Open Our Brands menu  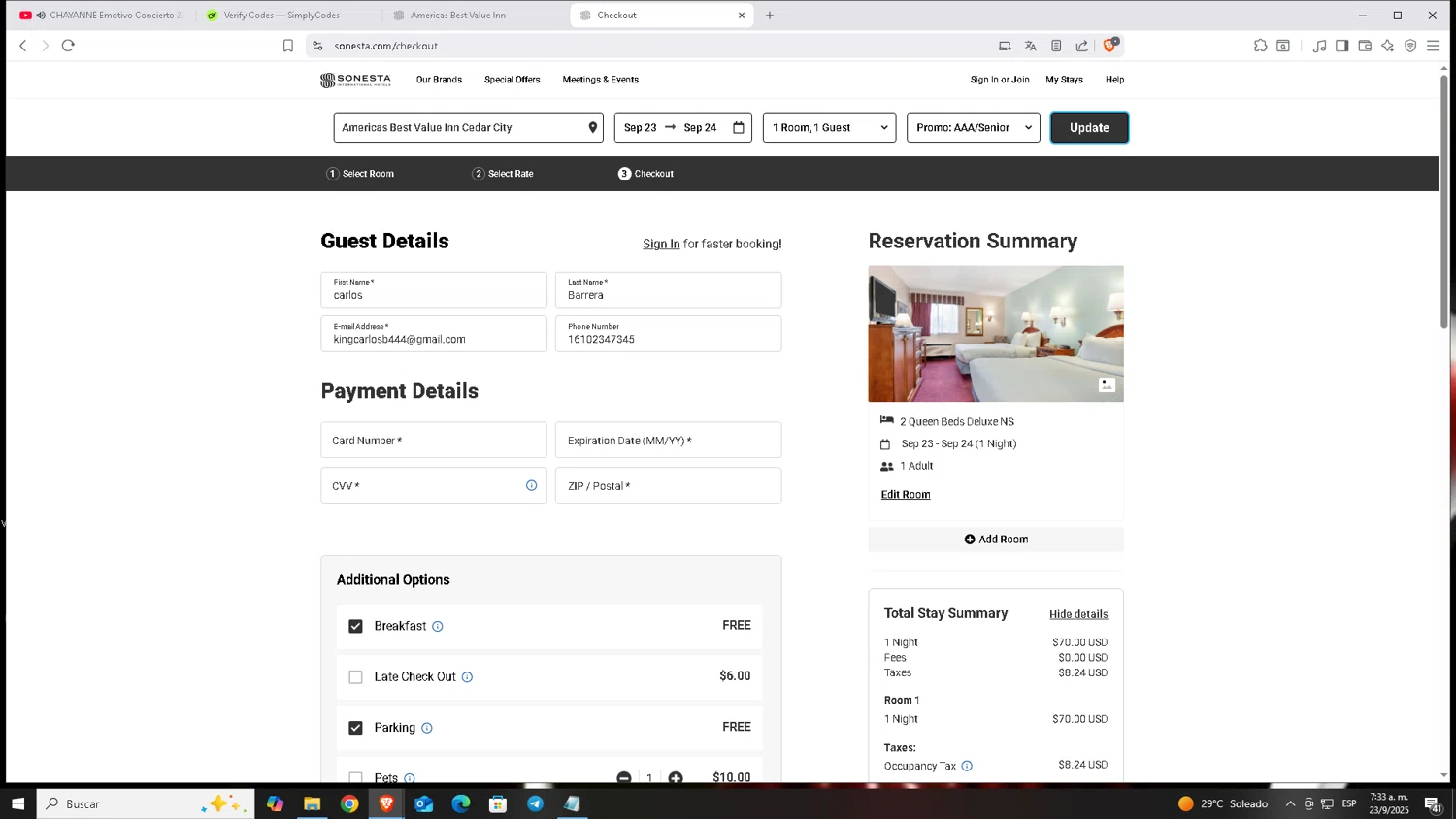click(439, 80)
